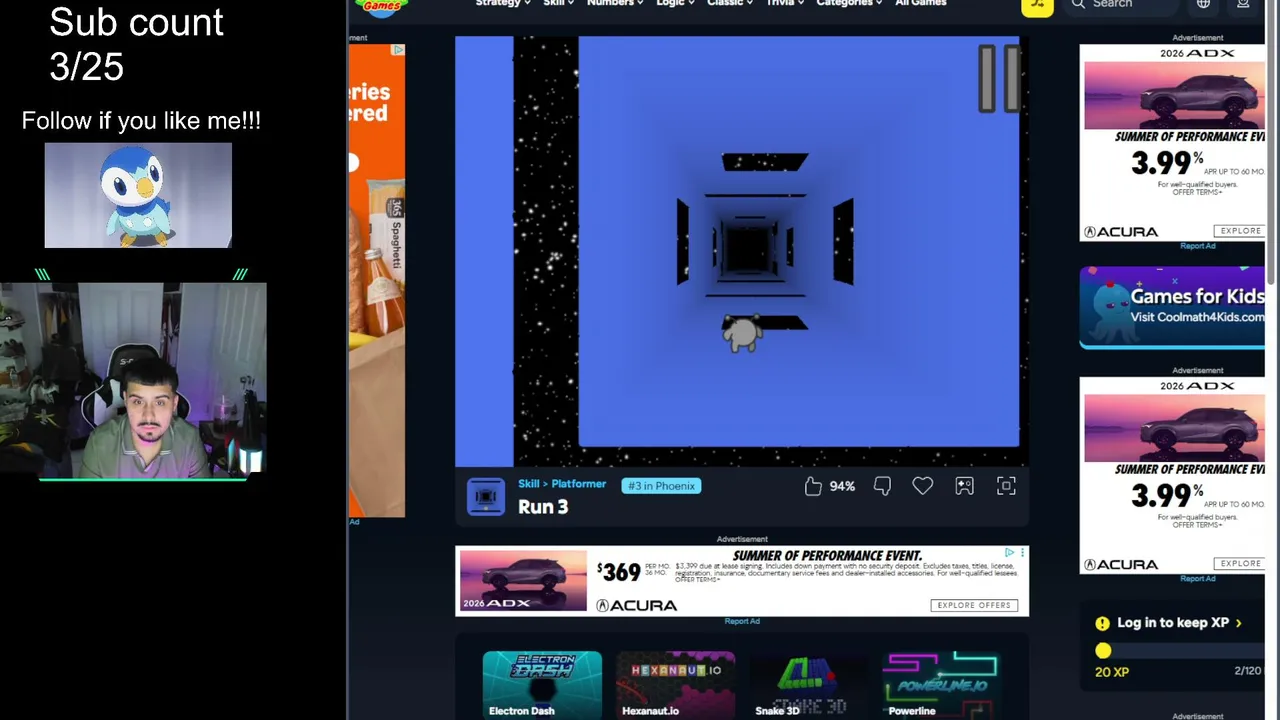The width and height of the screenshot is (1280, 720).
Task: Dislike Run 3 with the thumbs down
Action: (882, 486)
